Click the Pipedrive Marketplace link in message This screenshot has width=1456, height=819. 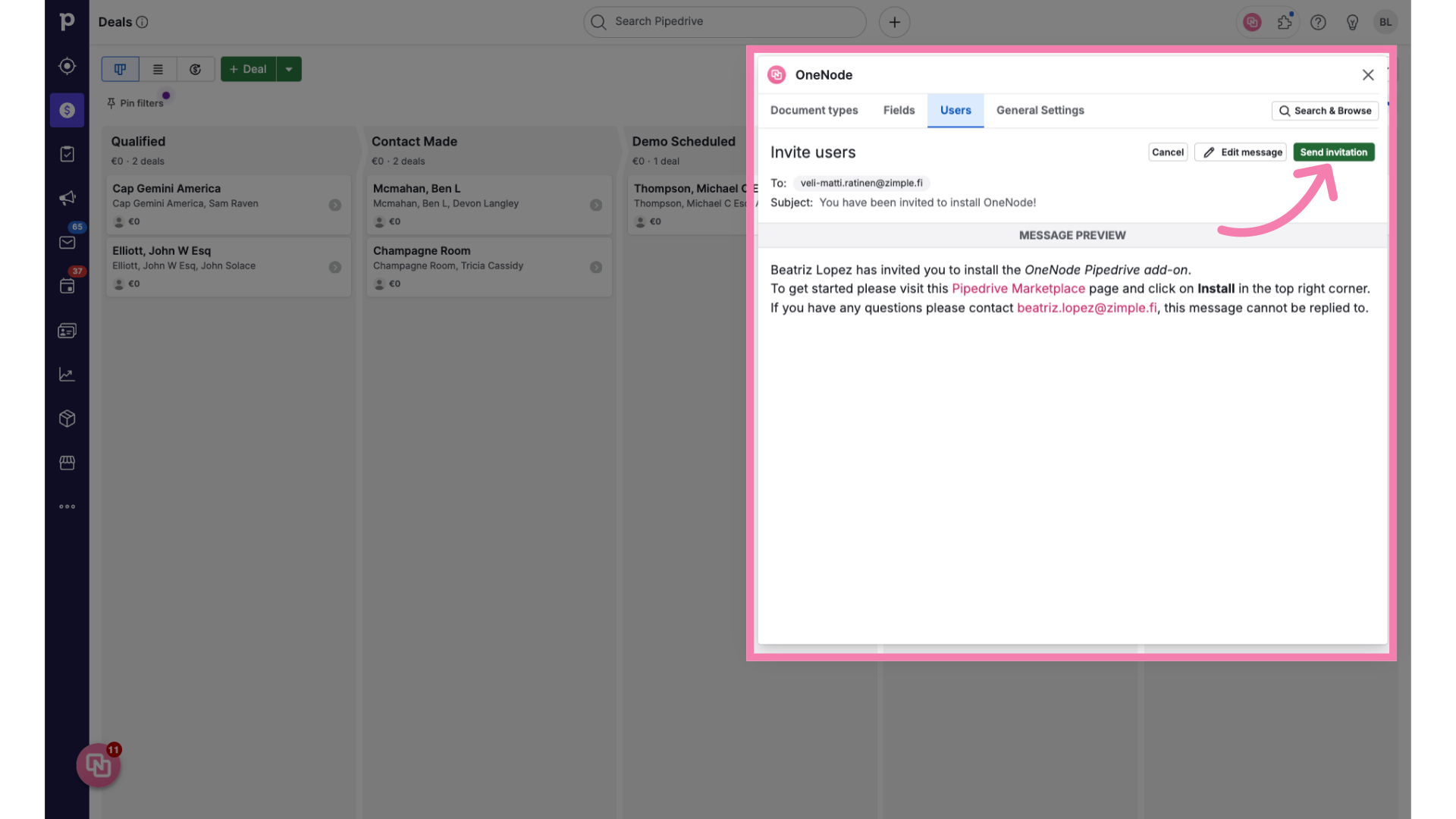coord(1018,289)
